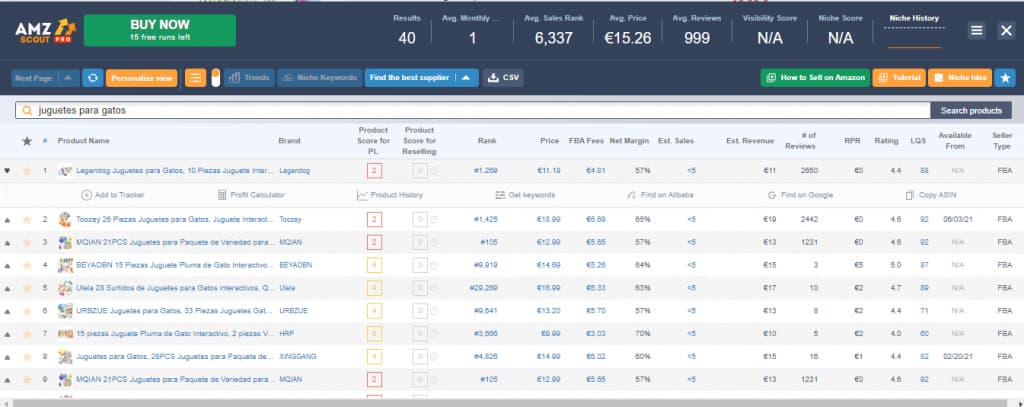
Task: Open the Find the best supplier dropdown arrow
Action: (466, 78)
